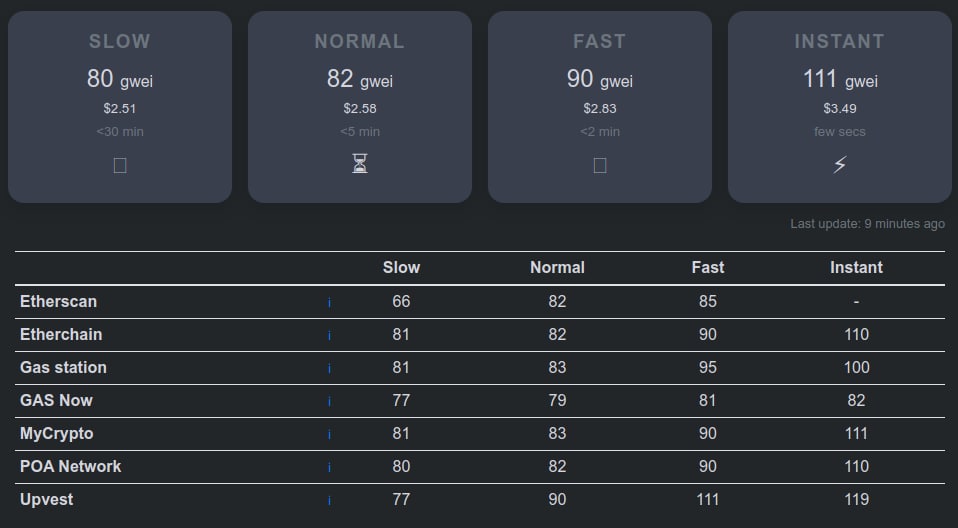Open the Gas station provider name
Viewport: 958px width, 528px height.
point(64,367)
